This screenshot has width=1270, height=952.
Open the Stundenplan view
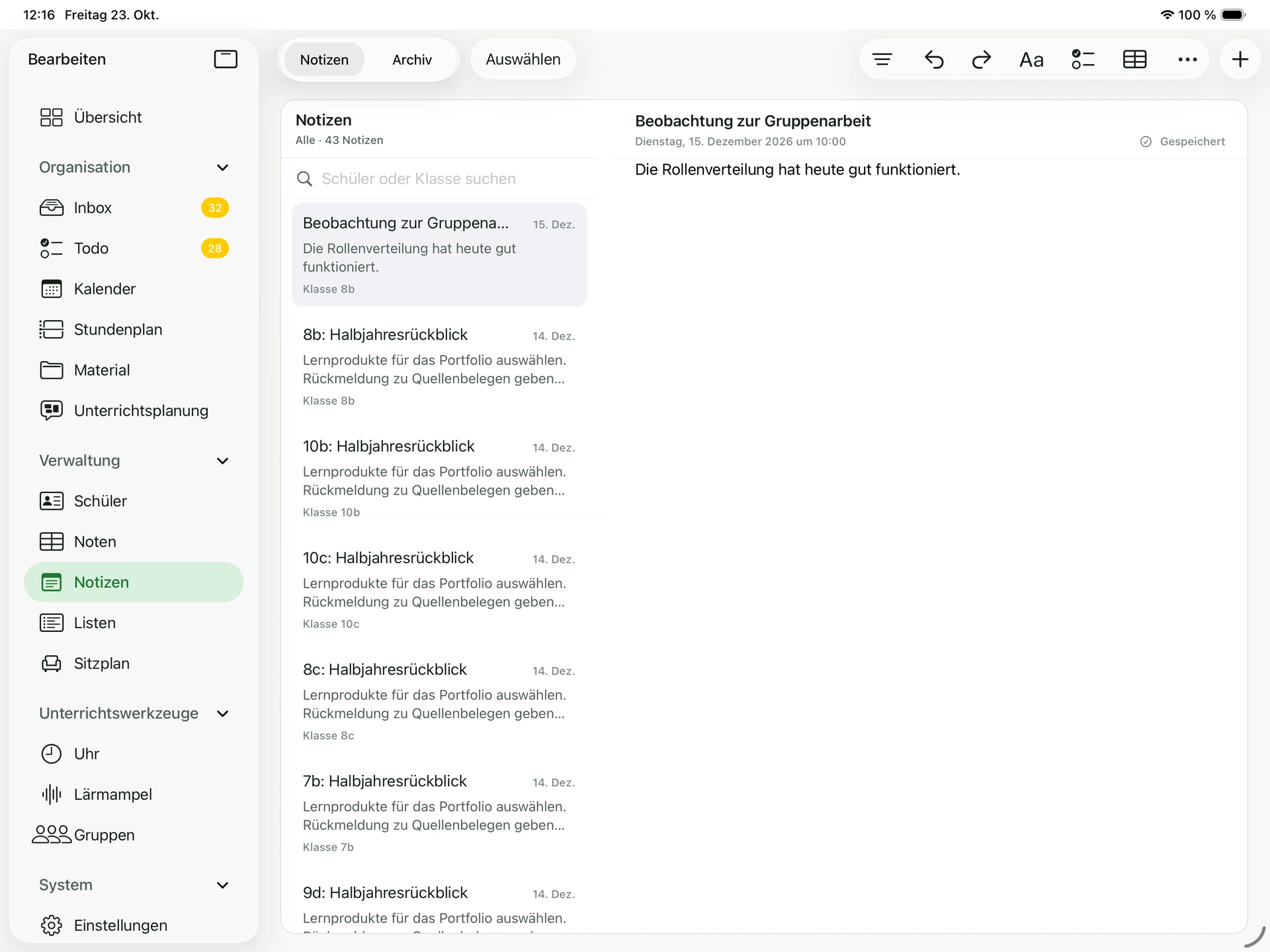point(134,329)
